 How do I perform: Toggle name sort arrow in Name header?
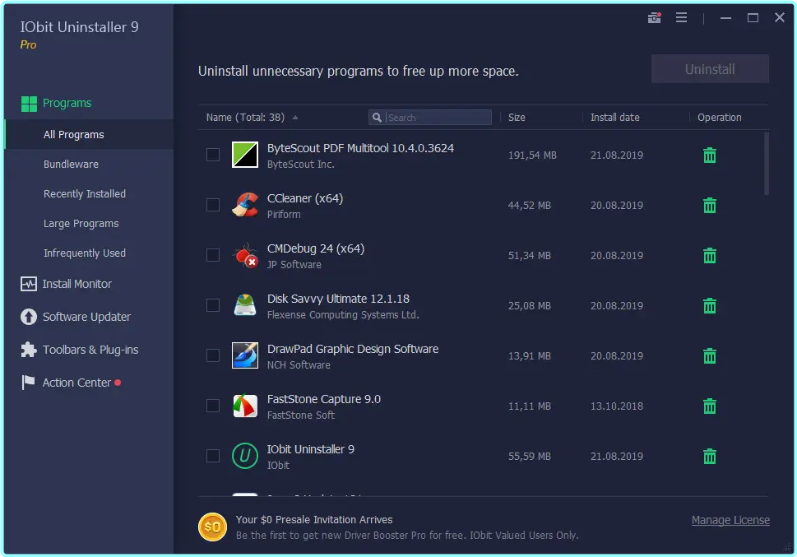pyautogui.click(x=295, y=117)
